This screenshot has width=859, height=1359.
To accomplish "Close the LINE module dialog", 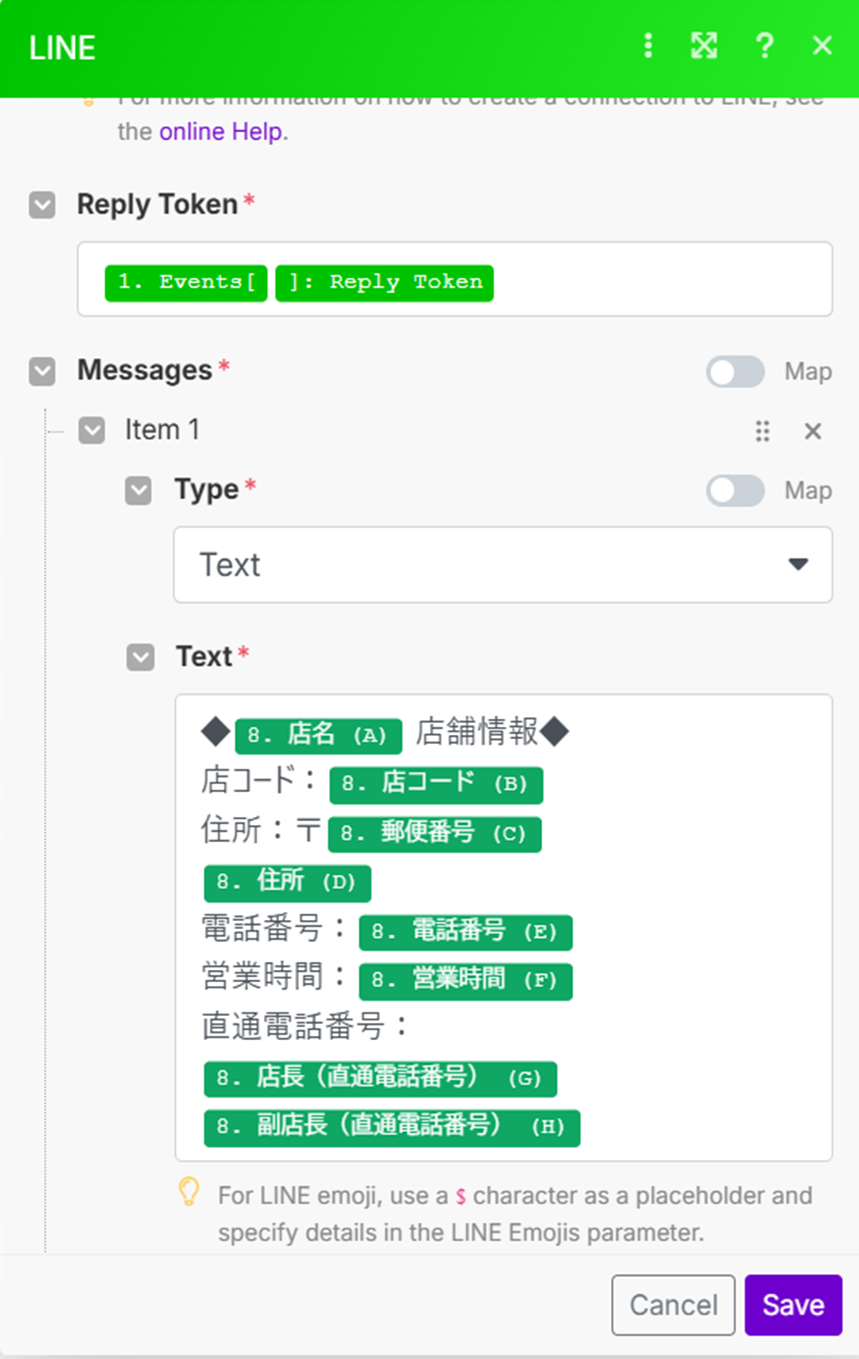I will tap(822, 45).
